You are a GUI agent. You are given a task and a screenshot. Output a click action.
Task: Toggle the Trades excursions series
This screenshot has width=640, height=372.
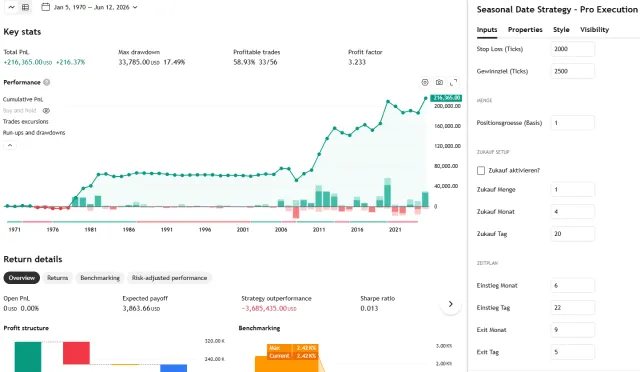[x=25, y=122]
